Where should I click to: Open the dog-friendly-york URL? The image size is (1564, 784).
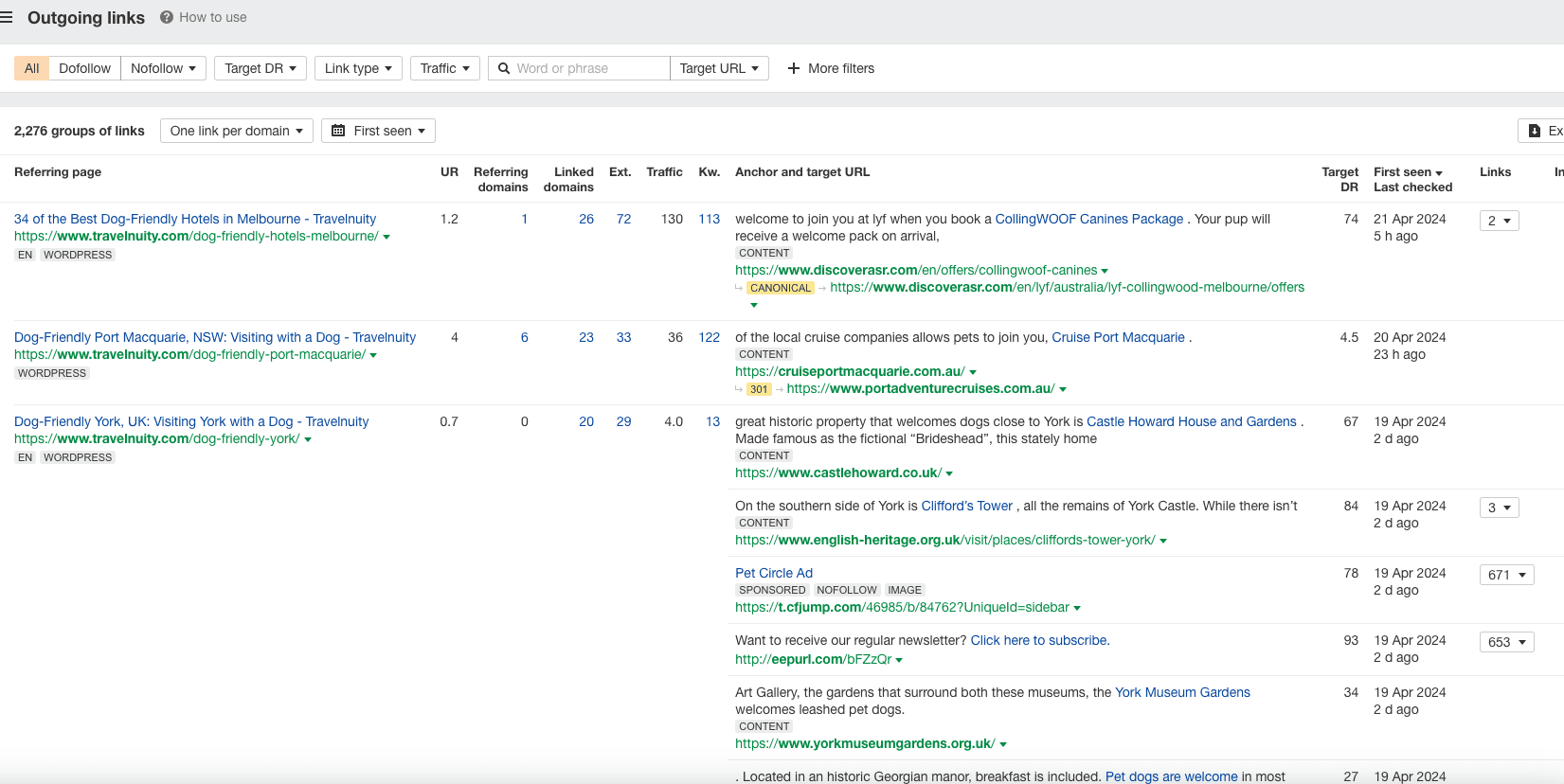(x=156, y=438)
